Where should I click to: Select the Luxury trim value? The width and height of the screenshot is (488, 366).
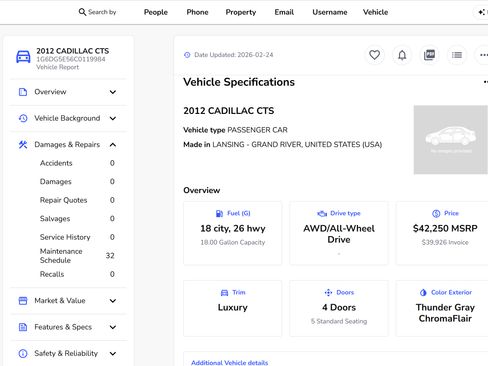(233, 307)
